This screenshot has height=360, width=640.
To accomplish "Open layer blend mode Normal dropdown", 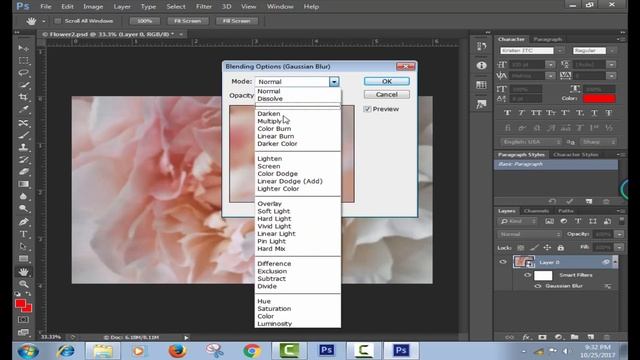I will coord(529,234).
